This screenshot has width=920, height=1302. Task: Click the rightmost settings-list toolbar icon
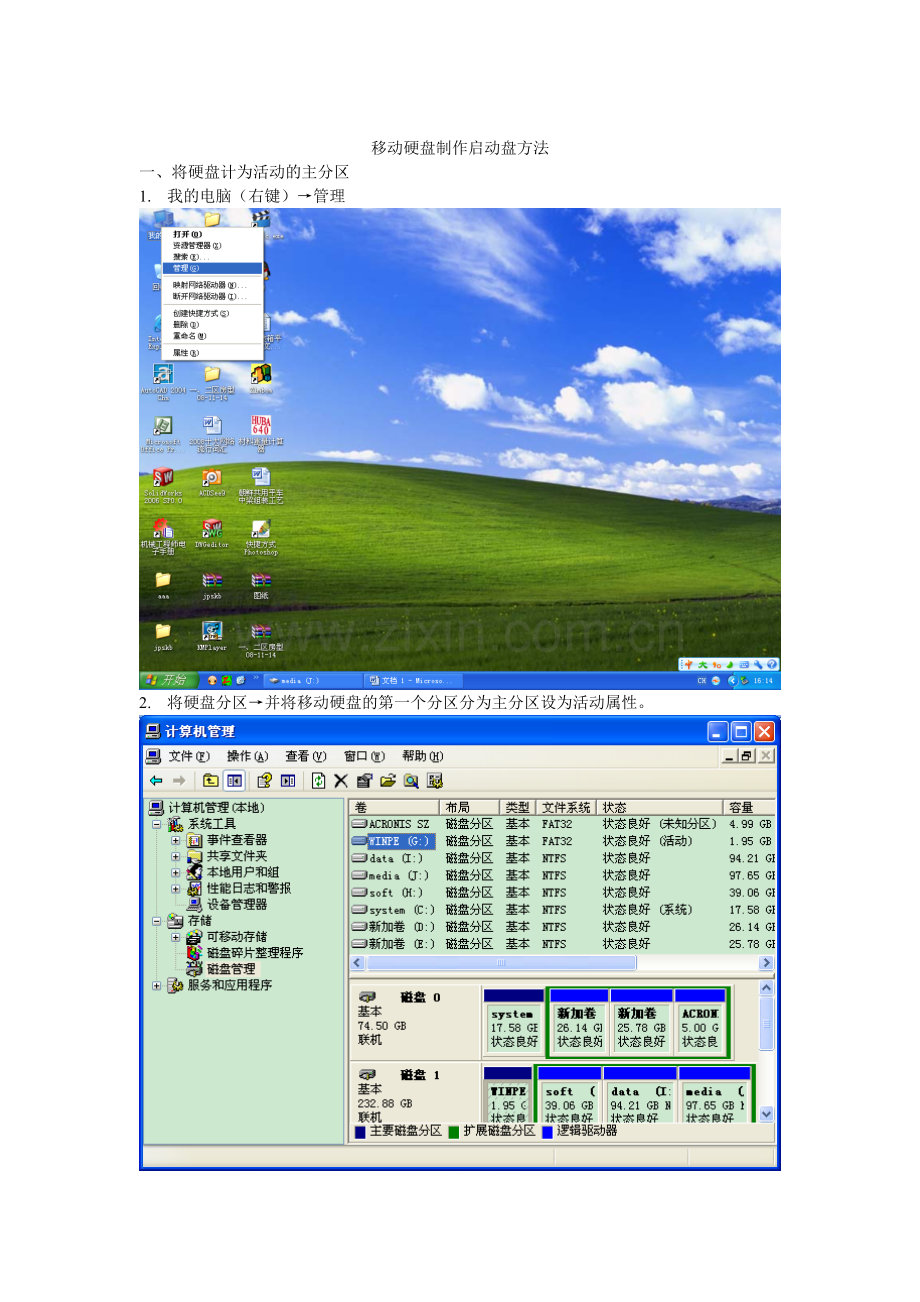tap(434, 781)
